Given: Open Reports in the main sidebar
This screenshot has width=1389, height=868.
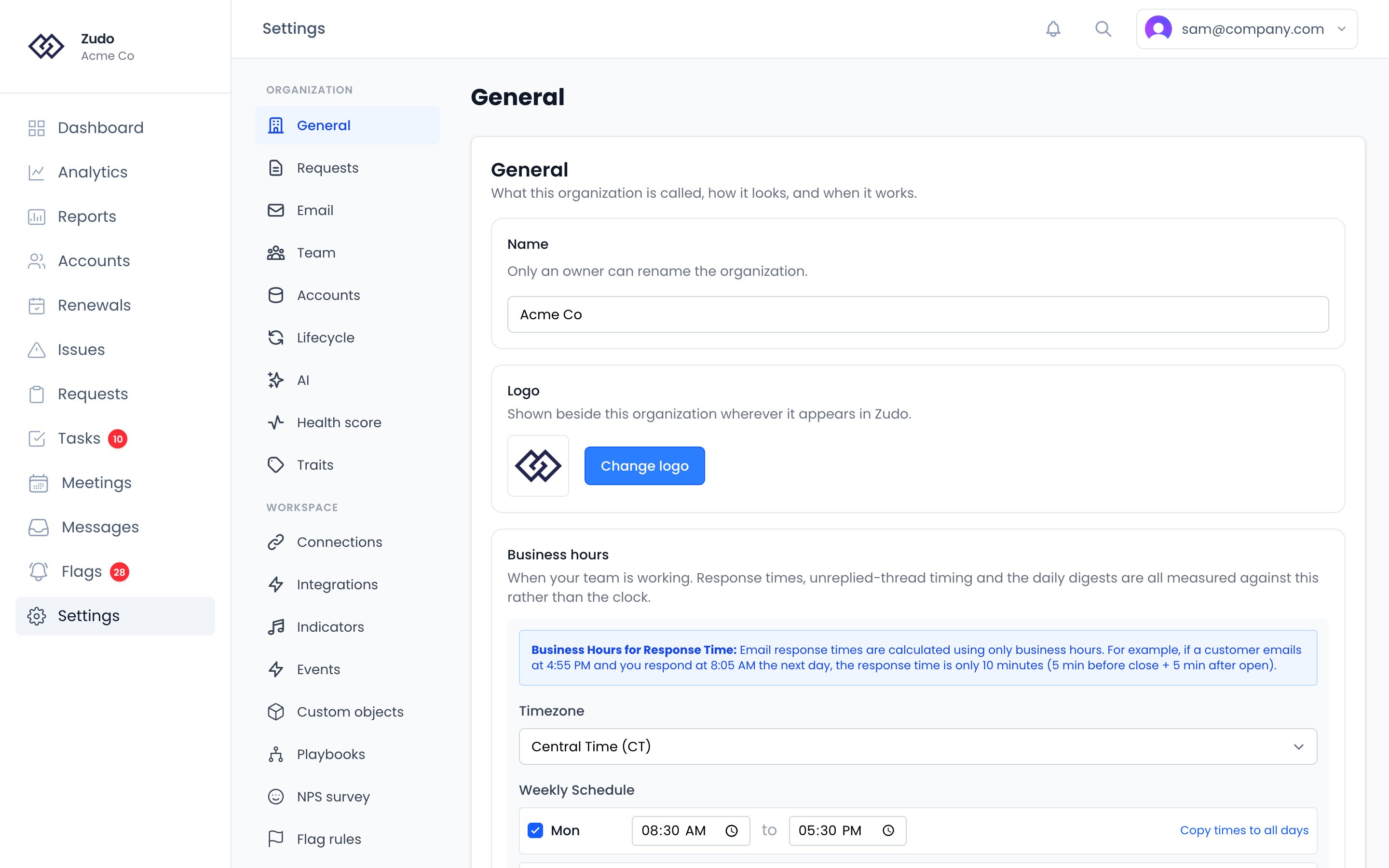Looking at the screenshot, I should click(115, 217).
